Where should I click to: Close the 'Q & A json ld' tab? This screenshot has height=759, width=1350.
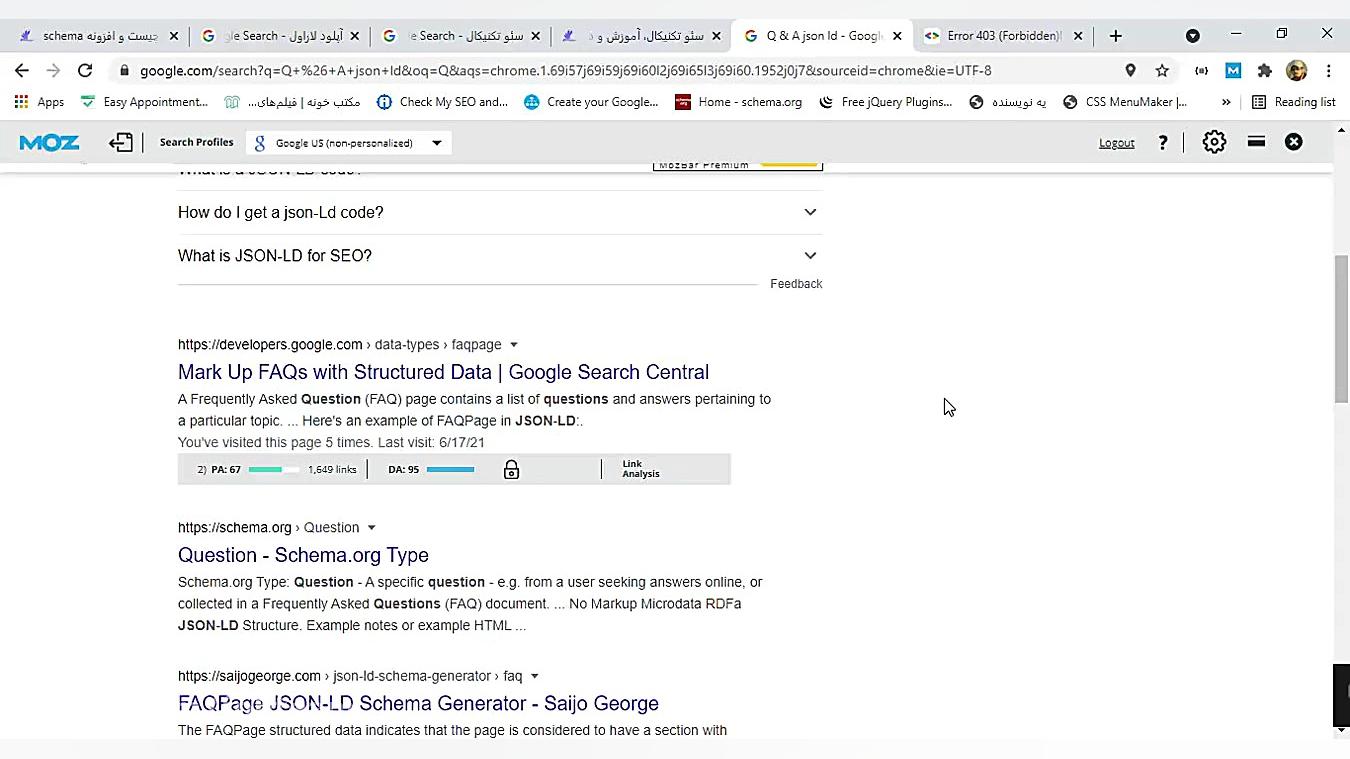[x=897, y=36]
